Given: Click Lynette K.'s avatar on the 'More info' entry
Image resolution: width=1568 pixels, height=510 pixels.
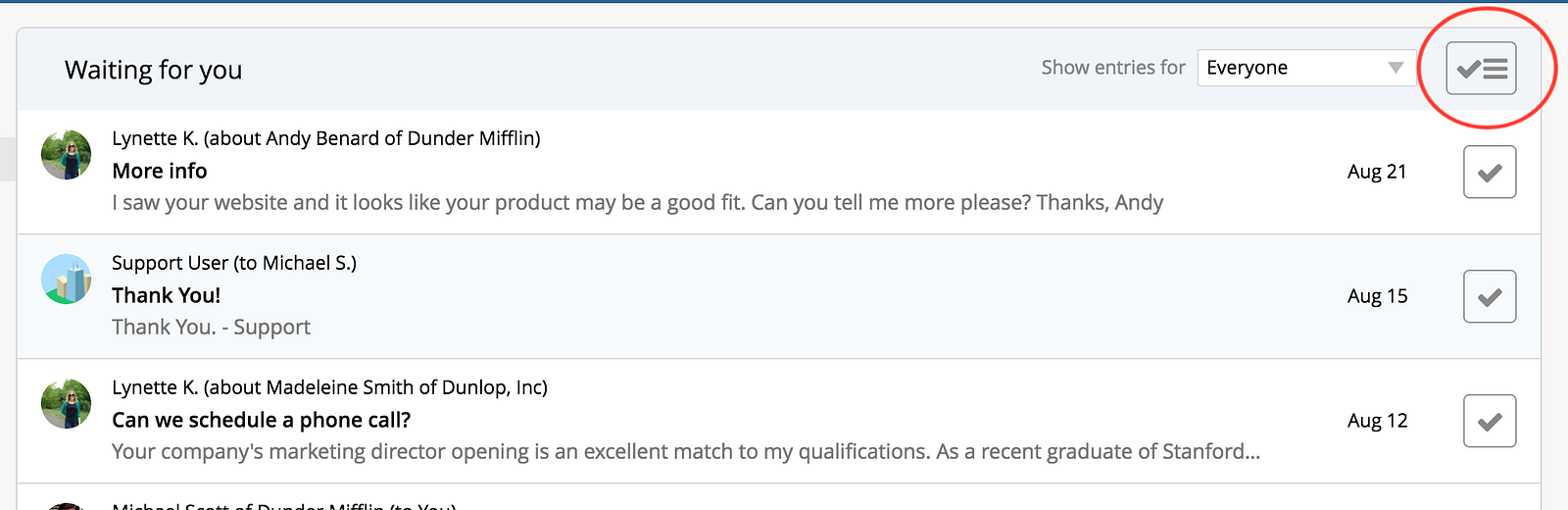Looking at the screenshot, I should tap(66, 155).
